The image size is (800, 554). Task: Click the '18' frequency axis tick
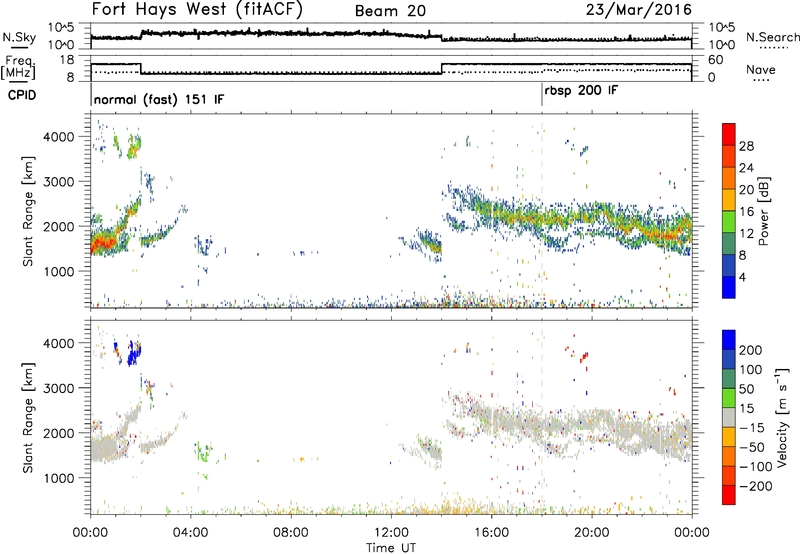click(67, 60)
